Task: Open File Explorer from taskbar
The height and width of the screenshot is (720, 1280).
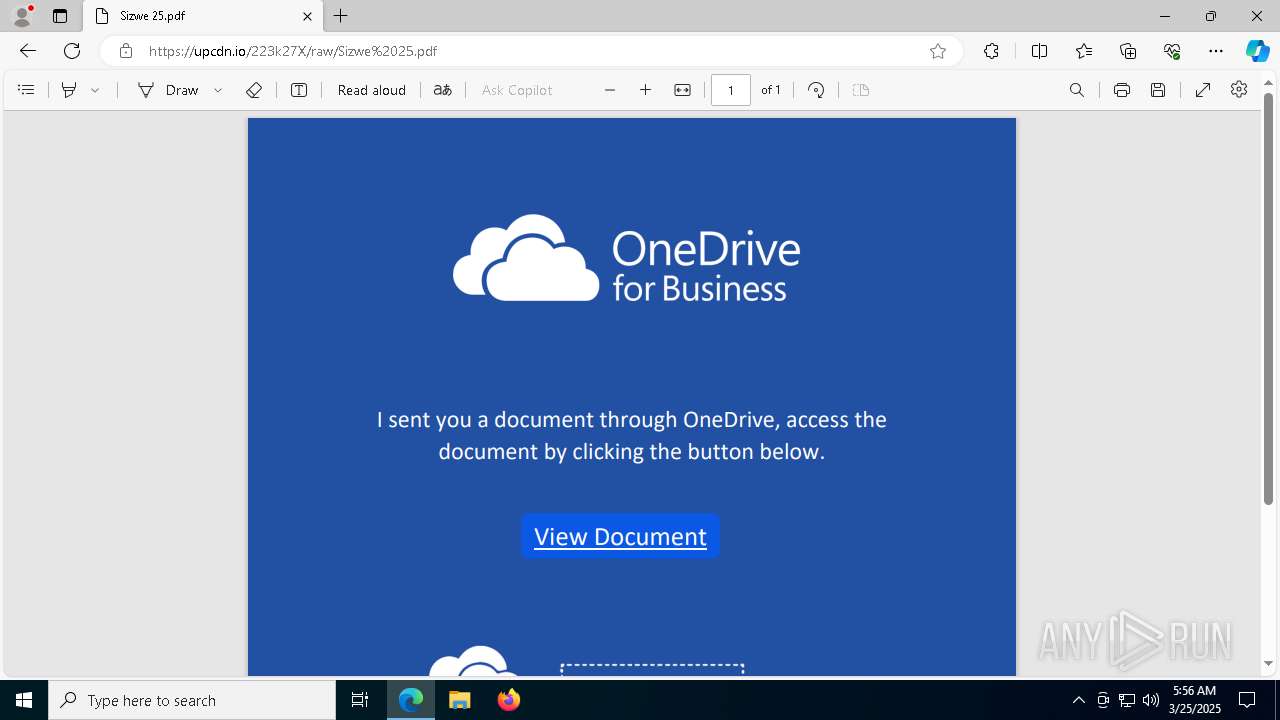Action: click(459, 700)
